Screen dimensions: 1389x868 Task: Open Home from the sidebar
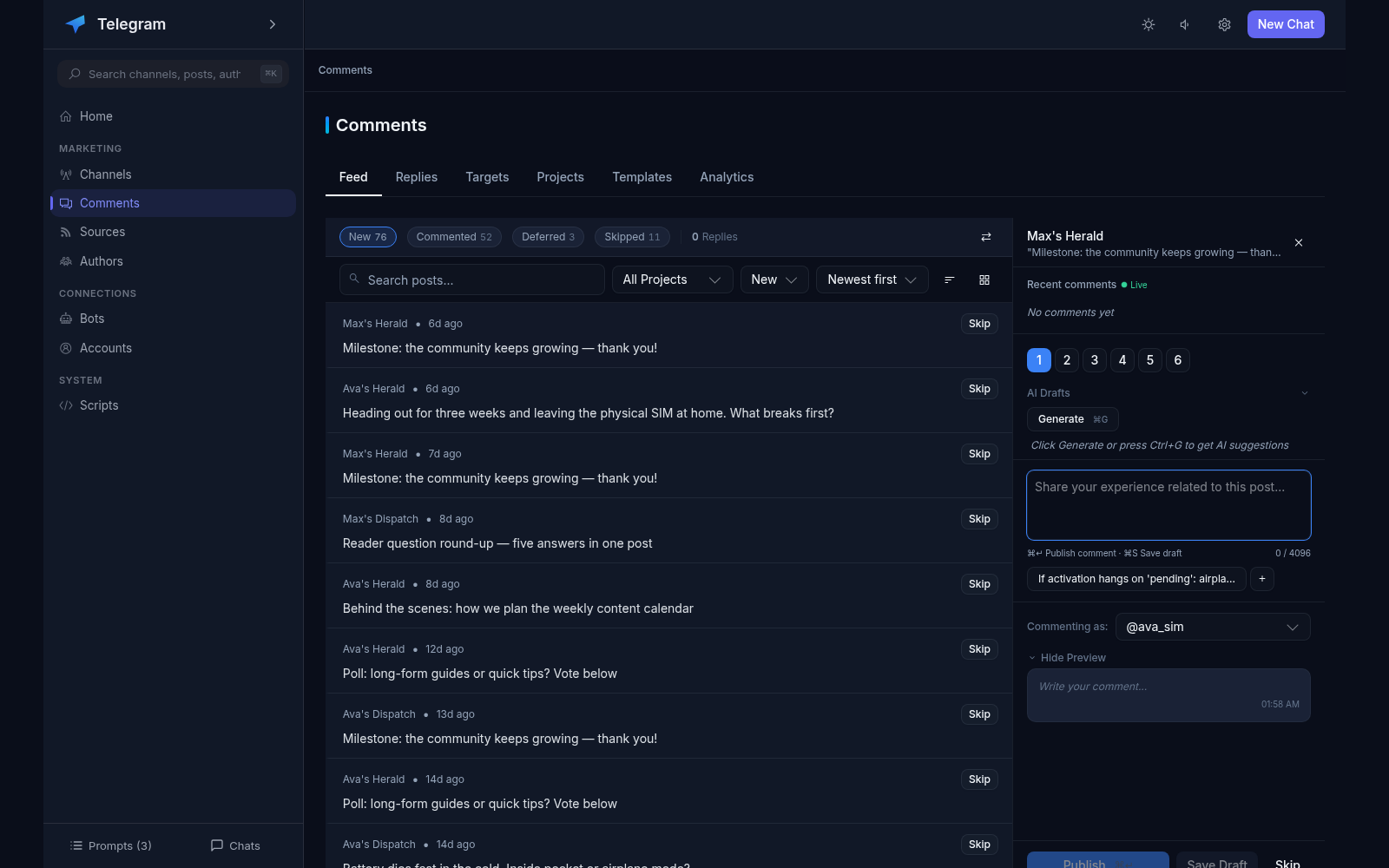(x=173, y=116)
